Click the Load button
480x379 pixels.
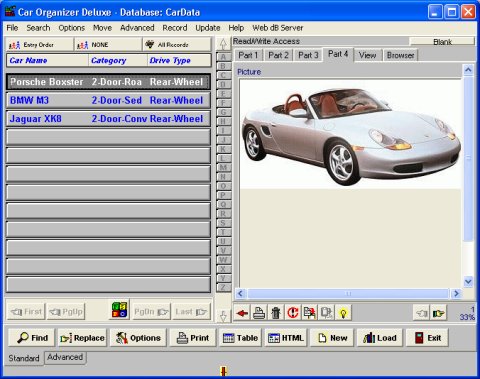(x=380, y=338)
